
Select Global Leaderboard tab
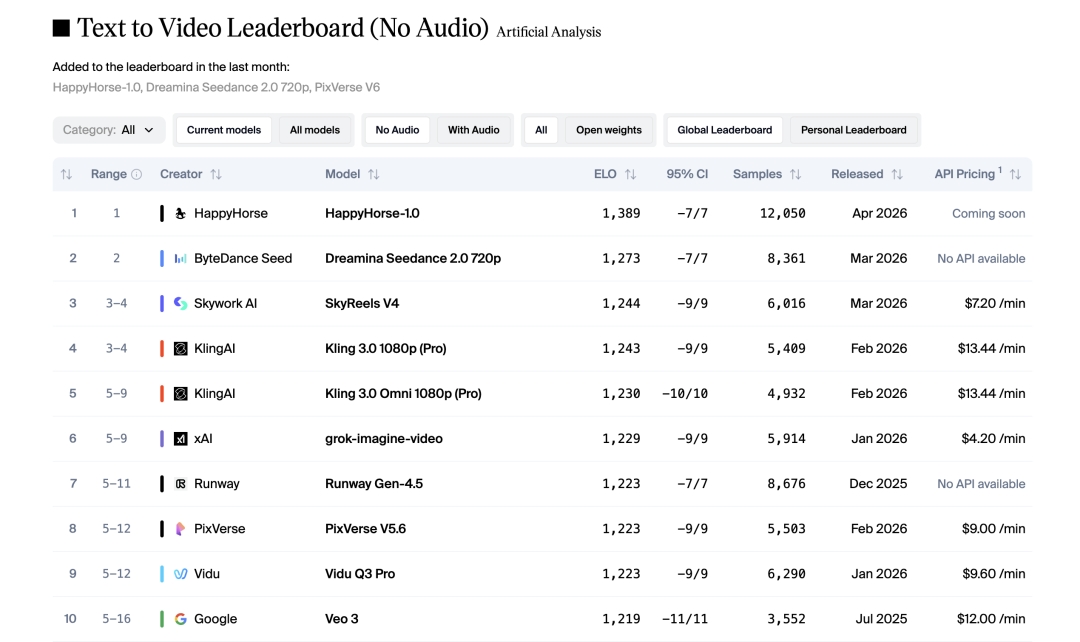(724, 130)
